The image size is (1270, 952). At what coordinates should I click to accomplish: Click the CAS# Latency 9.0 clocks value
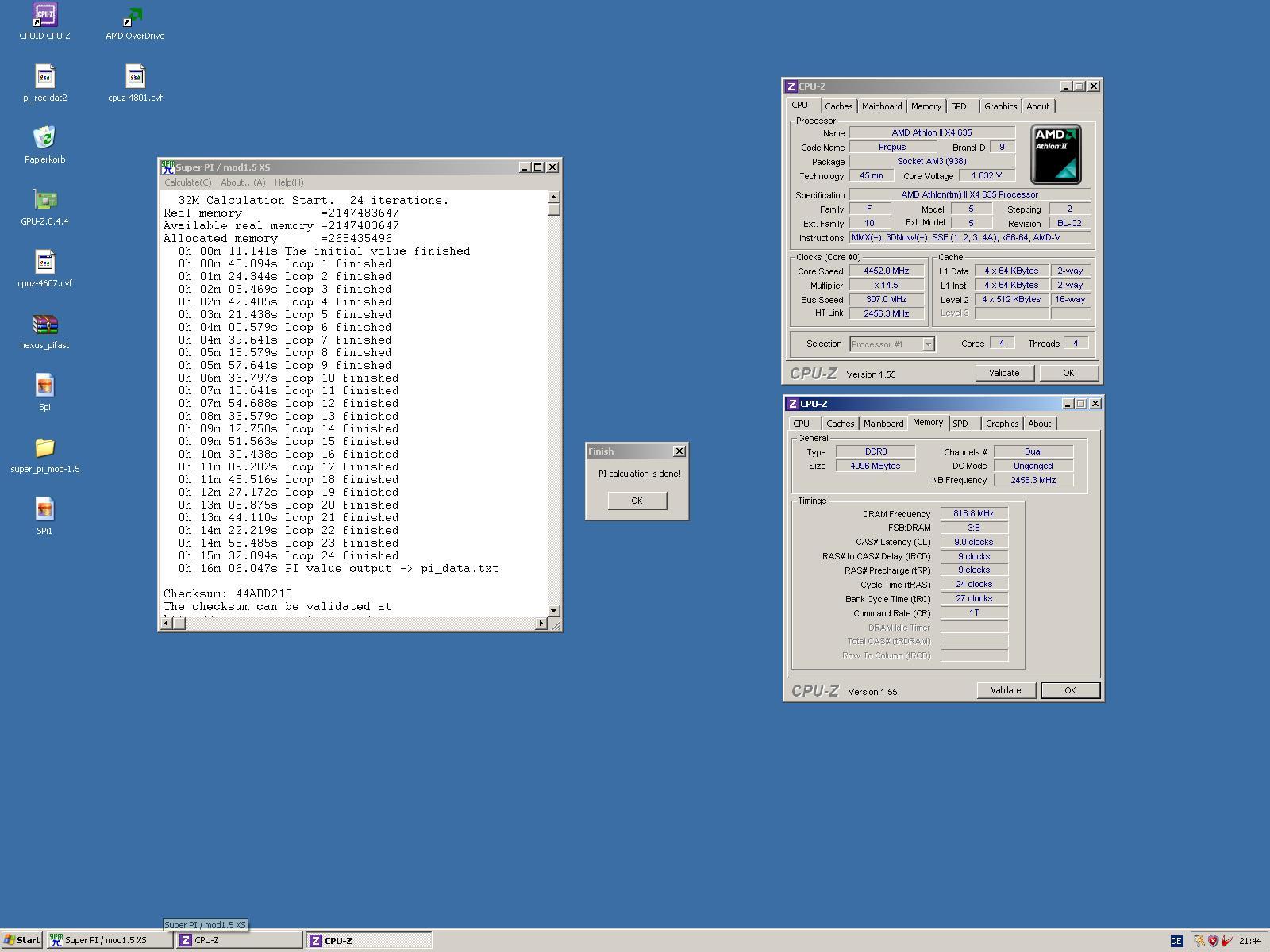974,542
